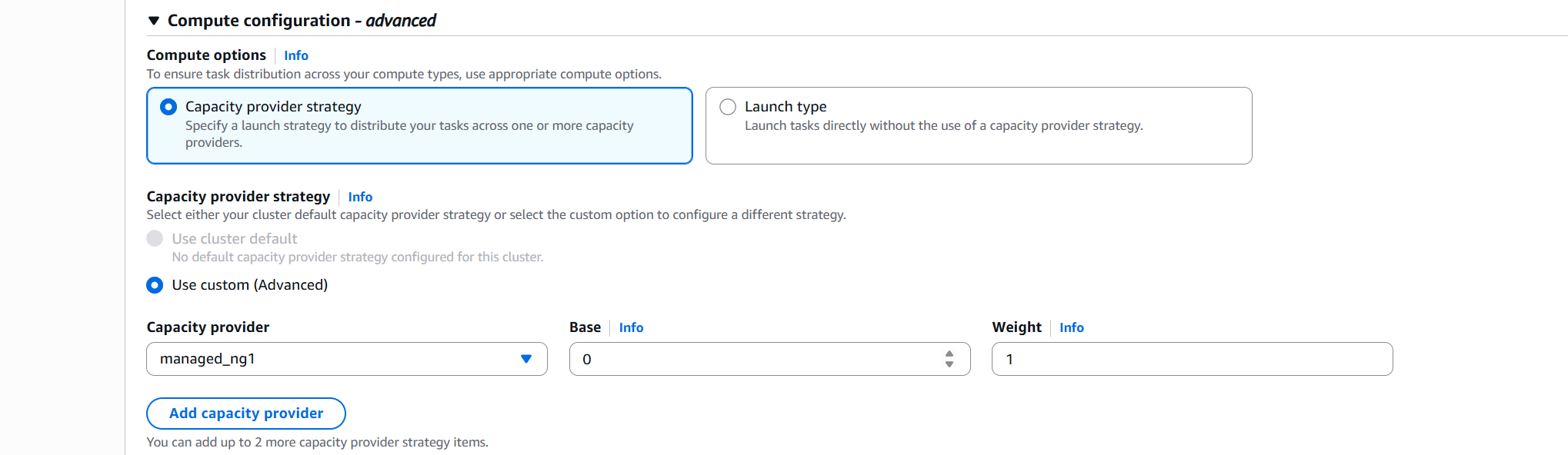Open the Info link next to Base
Image resolution: width=1568 pixels, height=455 pixels.
(x=631, y=327)
